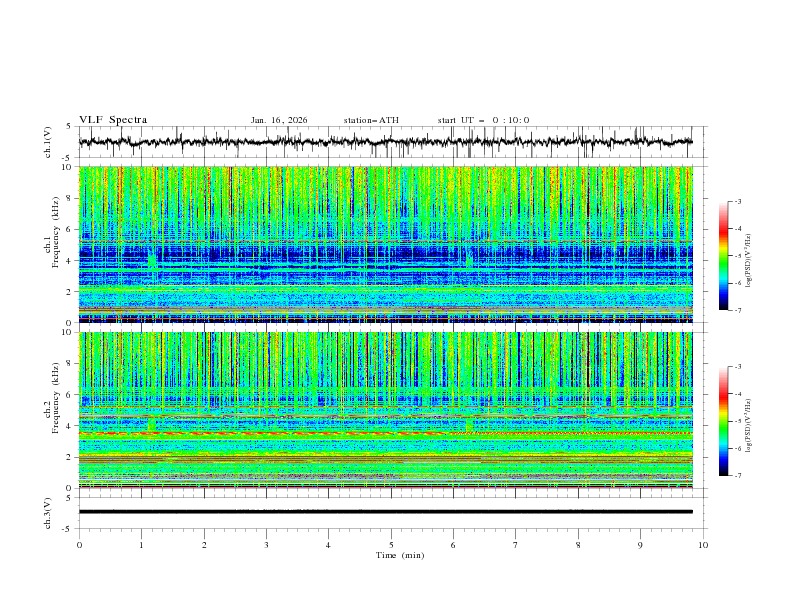Click the 8 minute tick on time axis
Image resolution: width=792 pixels, height=612 pixels.
[578, 545]
